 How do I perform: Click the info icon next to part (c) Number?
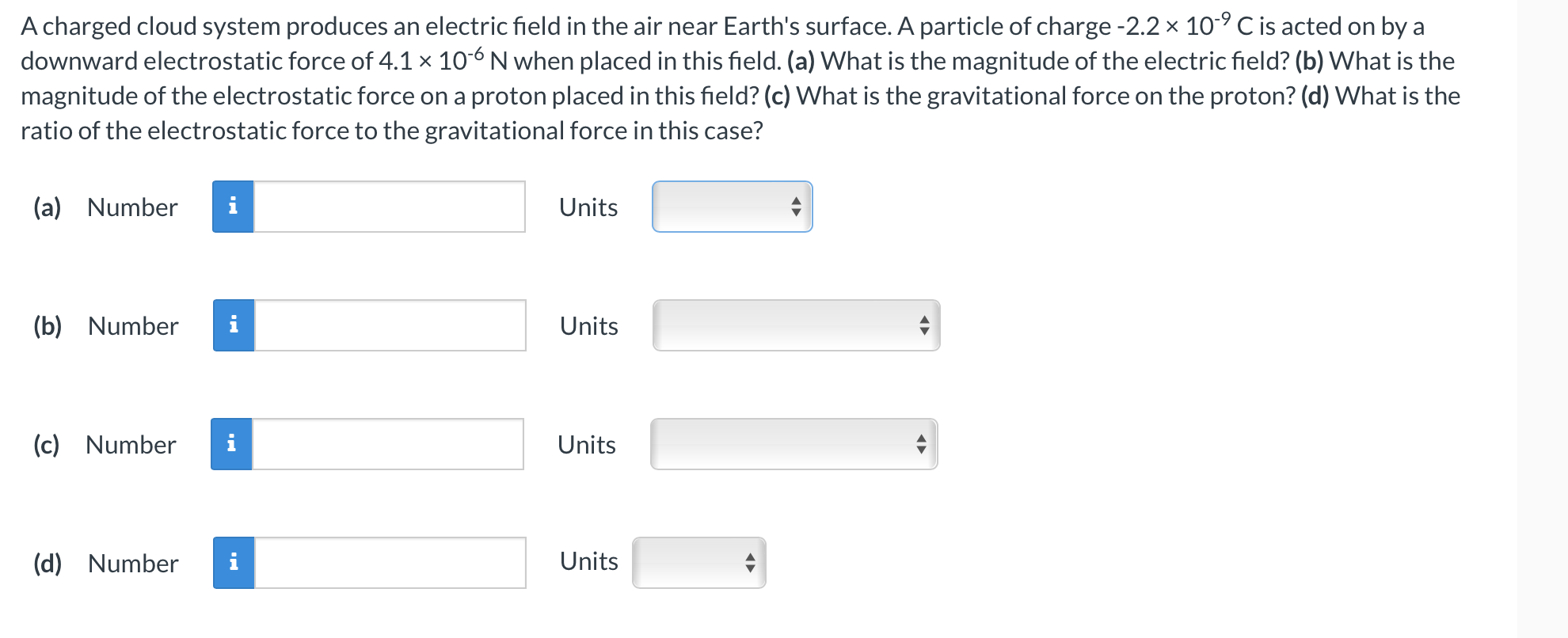[233, 443]
